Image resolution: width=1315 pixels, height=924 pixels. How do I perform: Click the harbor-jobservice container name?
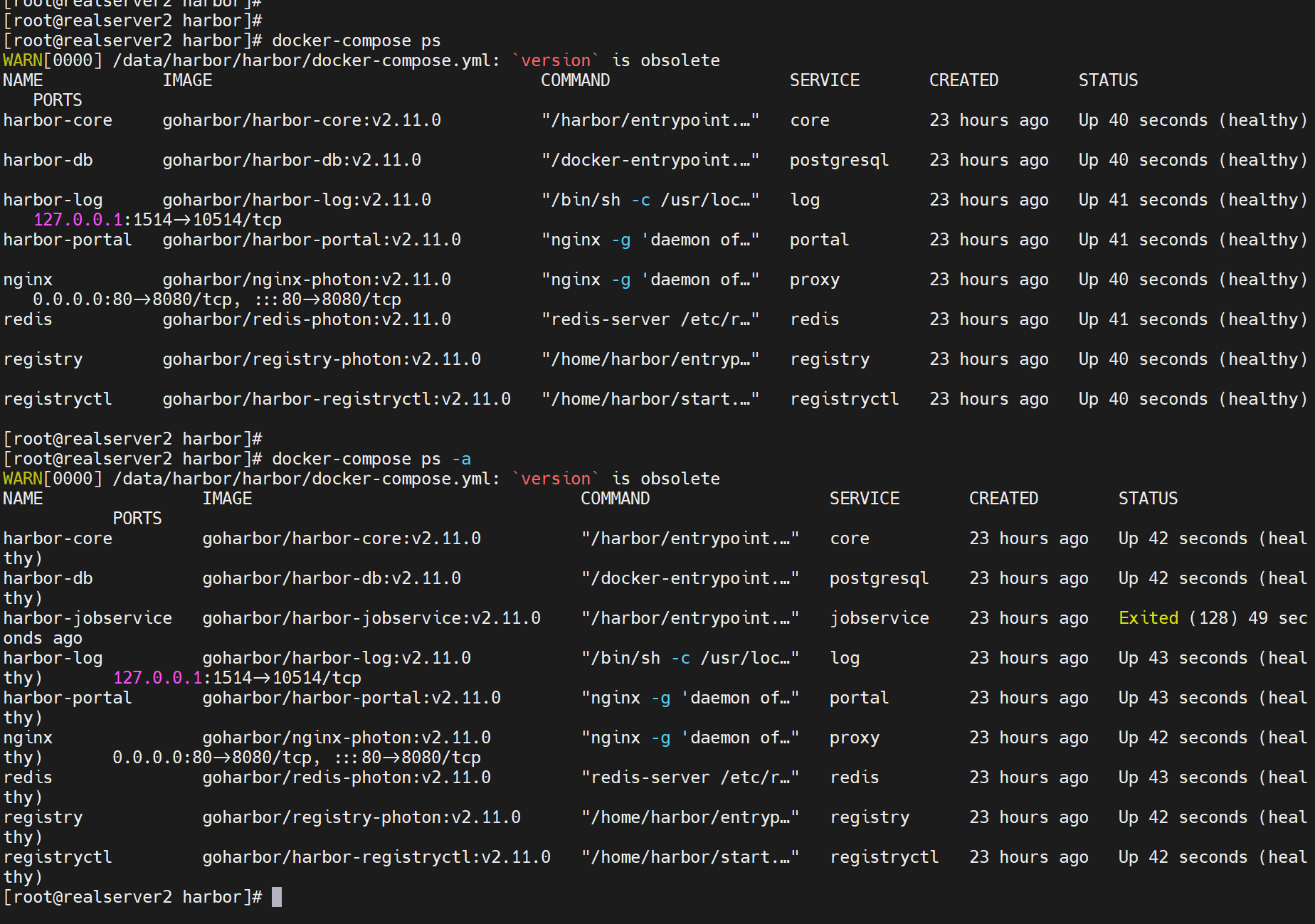[x=88, y=618]
